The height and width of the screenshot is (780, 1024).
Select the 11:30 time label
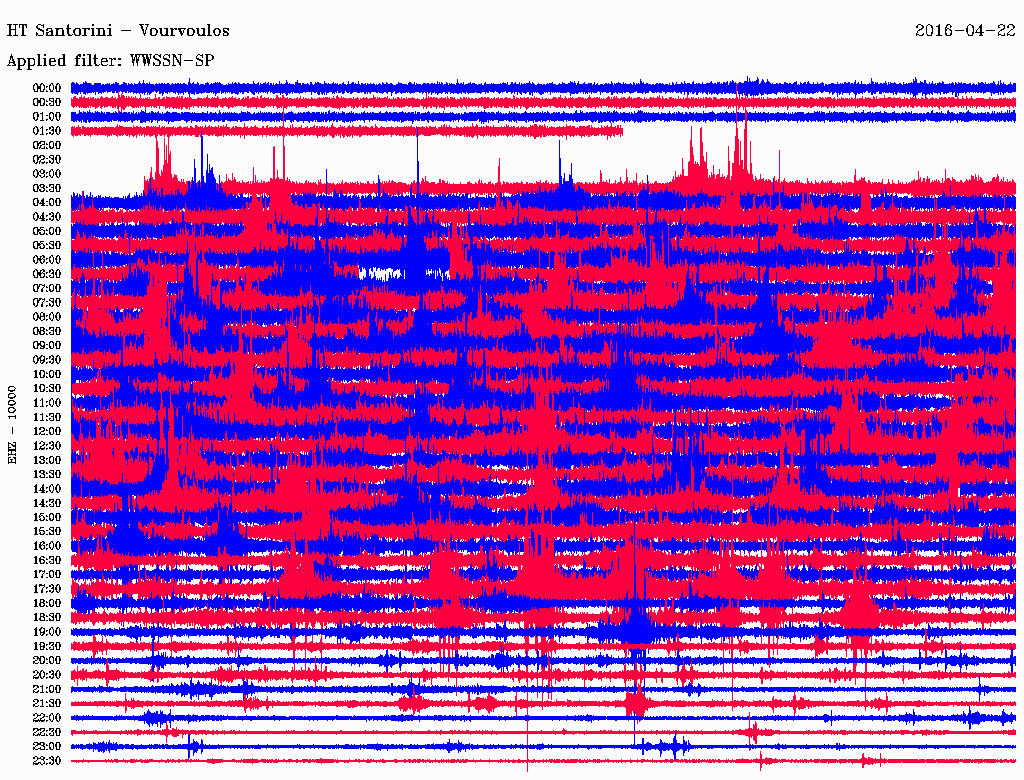pos(47,417)
